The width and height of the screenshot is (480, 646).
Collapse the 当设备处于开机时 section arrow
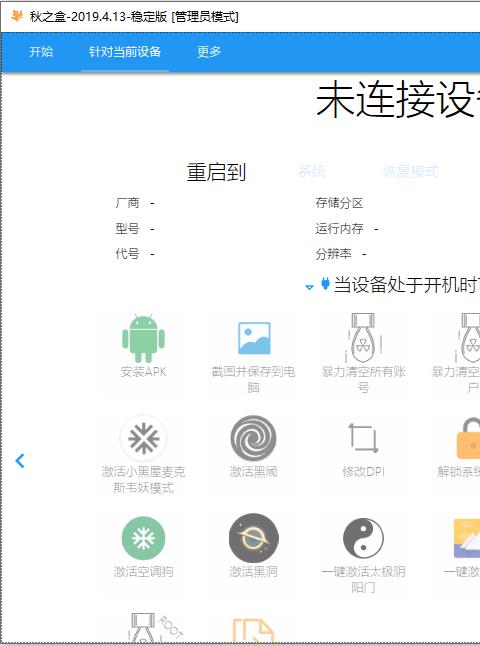click(x=309, y=287)
